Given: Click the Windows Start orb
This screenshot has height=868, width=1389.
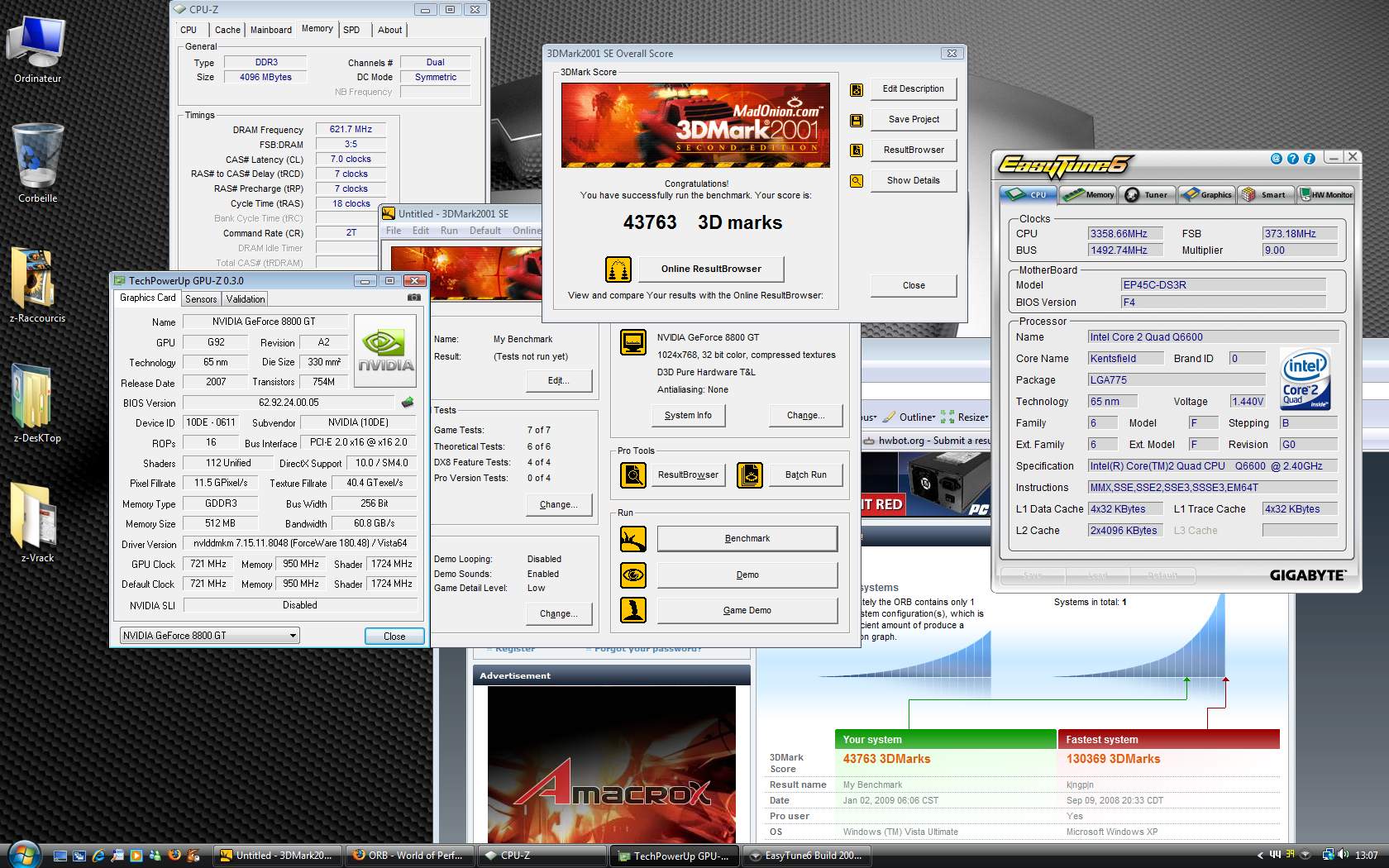Looking at the screenshot, I should [22, 854].
